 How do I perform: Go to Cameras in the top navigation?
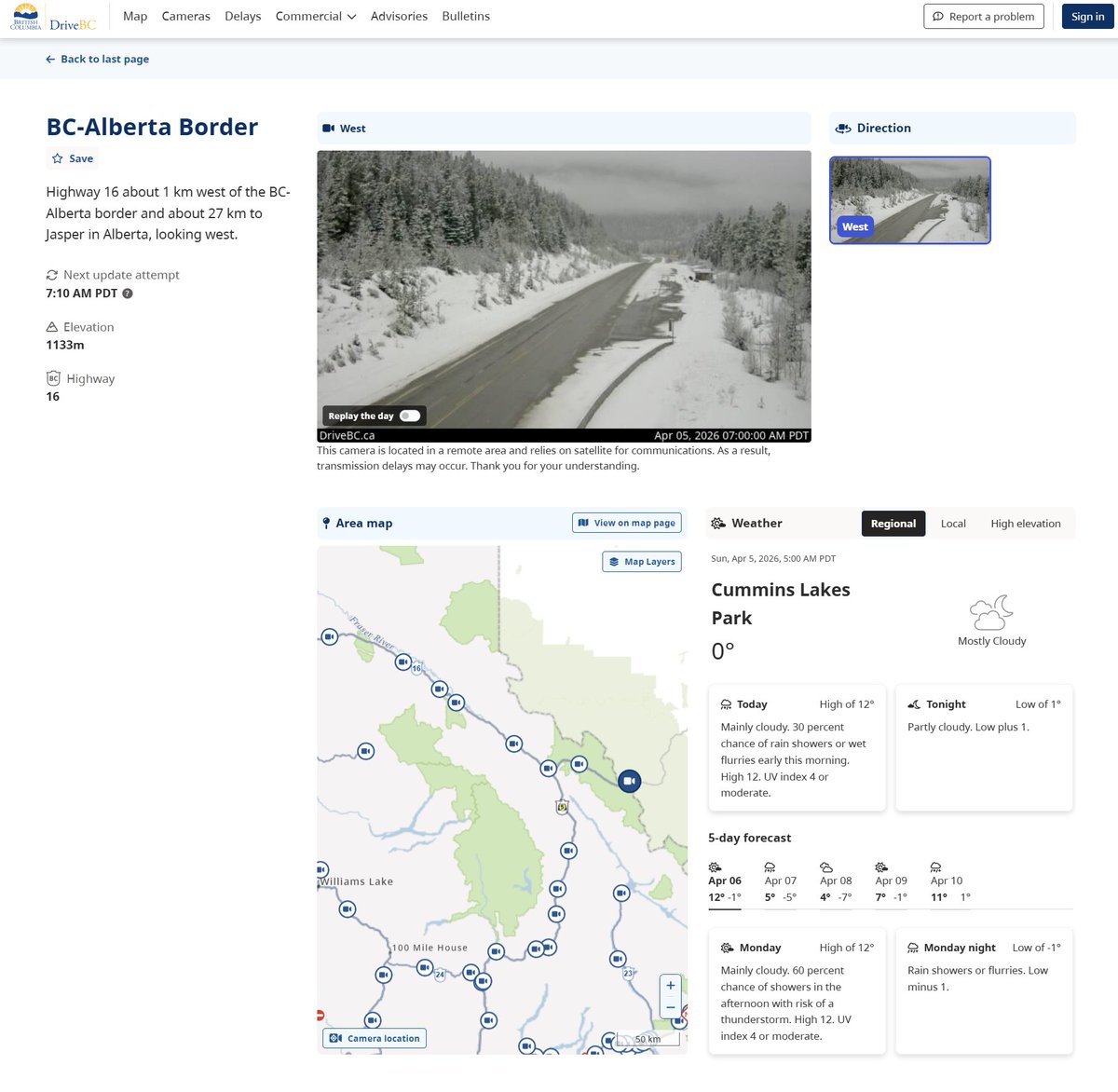186,16
